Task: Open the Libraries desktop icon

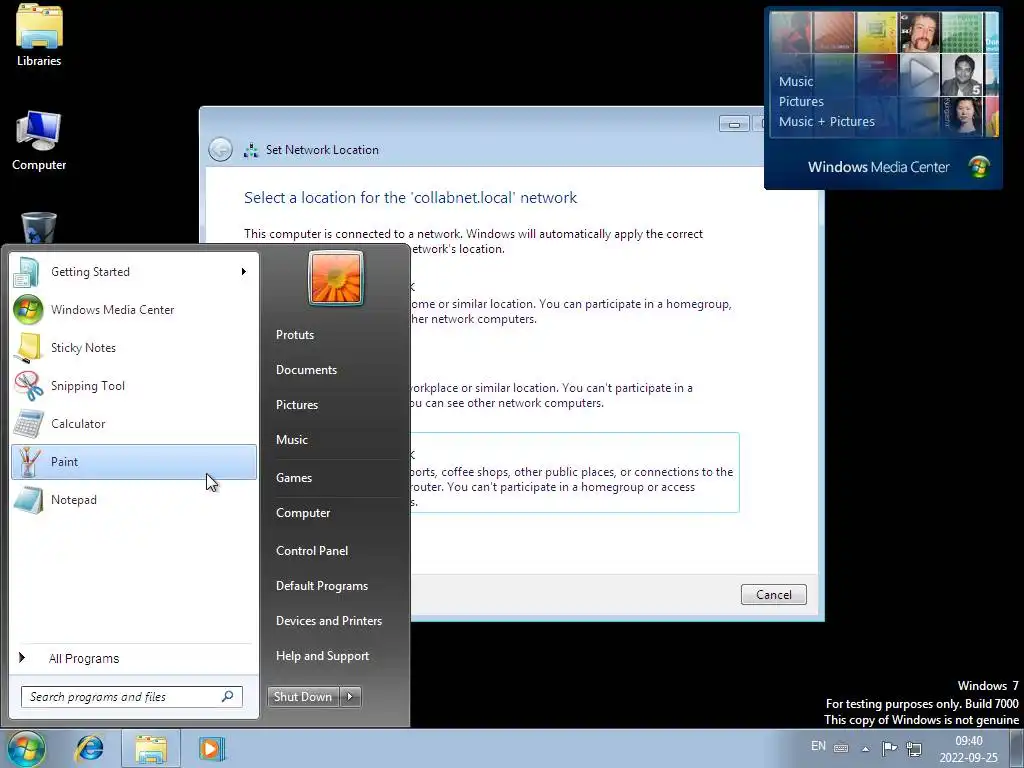Action: tap(39, 36)
